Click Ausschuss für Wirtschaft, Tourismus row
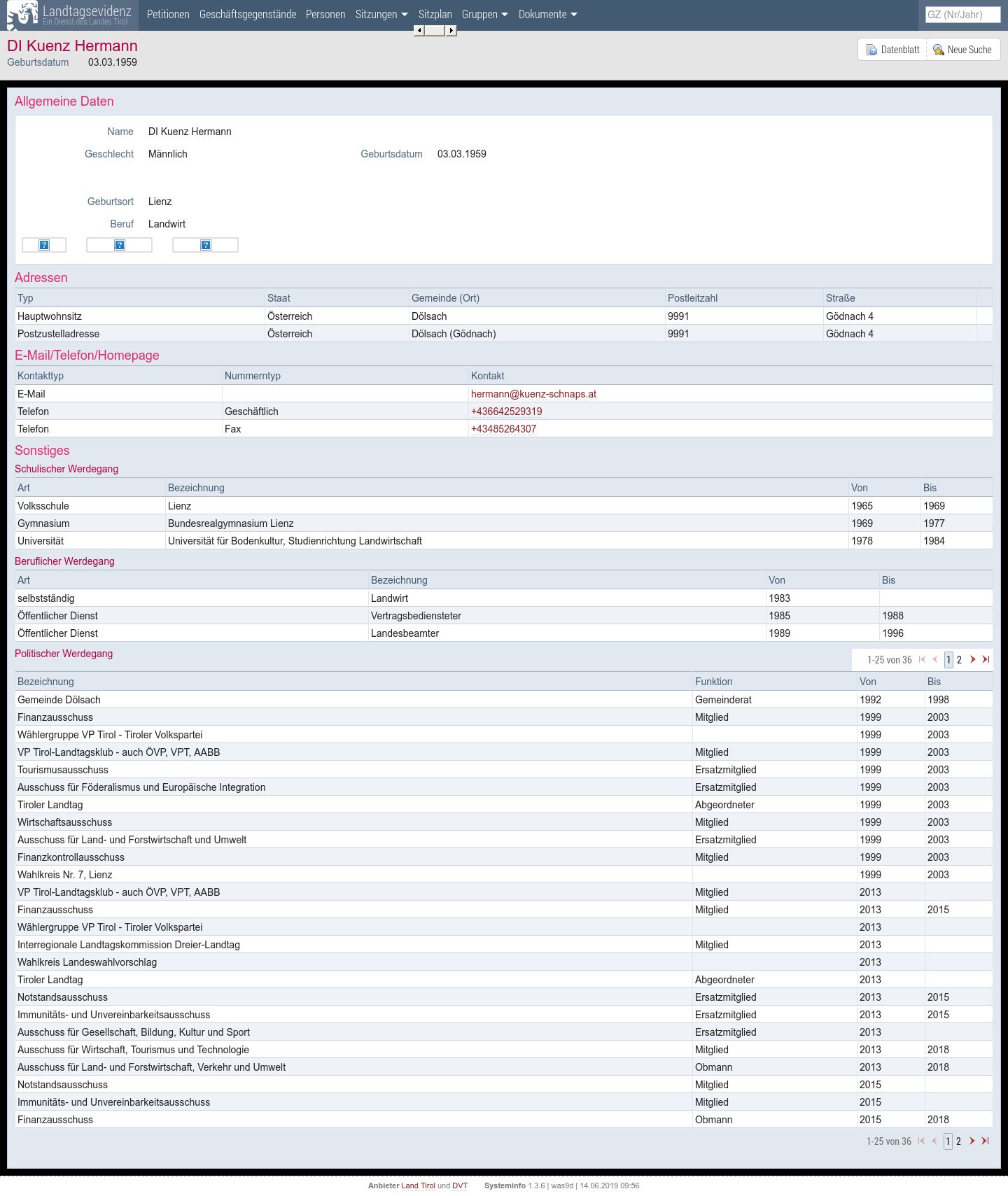Viewport: 1008px width, 1196px height. 503,1050
